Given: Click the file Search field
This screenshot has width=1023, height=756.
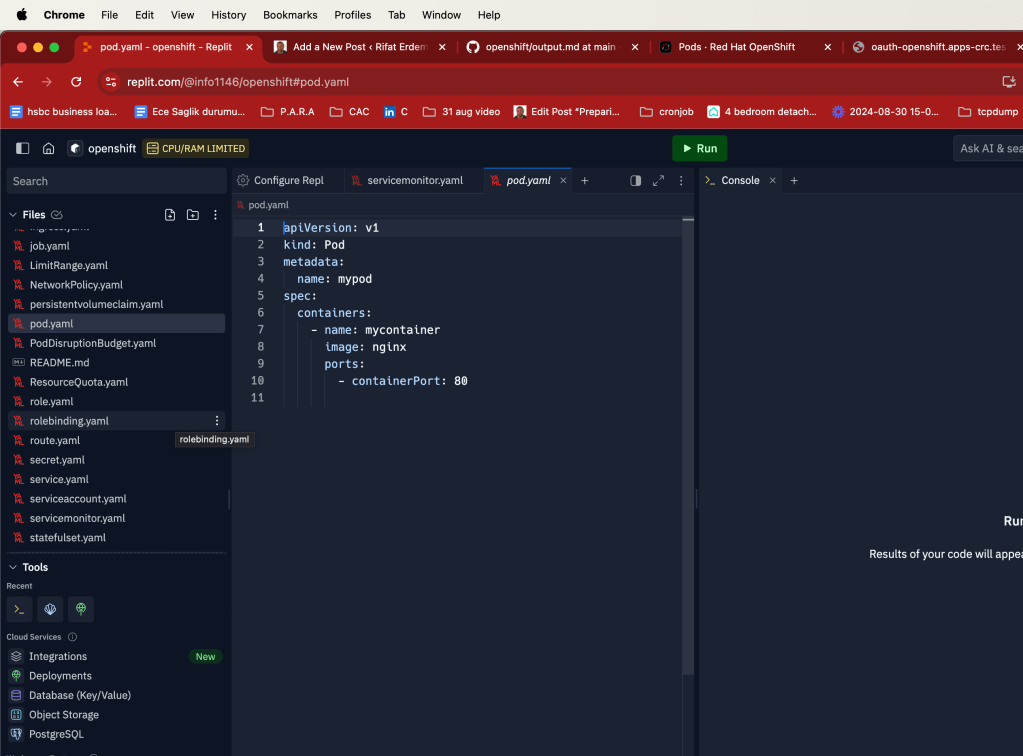Looking at the screenshot, I should coord(116,181).
